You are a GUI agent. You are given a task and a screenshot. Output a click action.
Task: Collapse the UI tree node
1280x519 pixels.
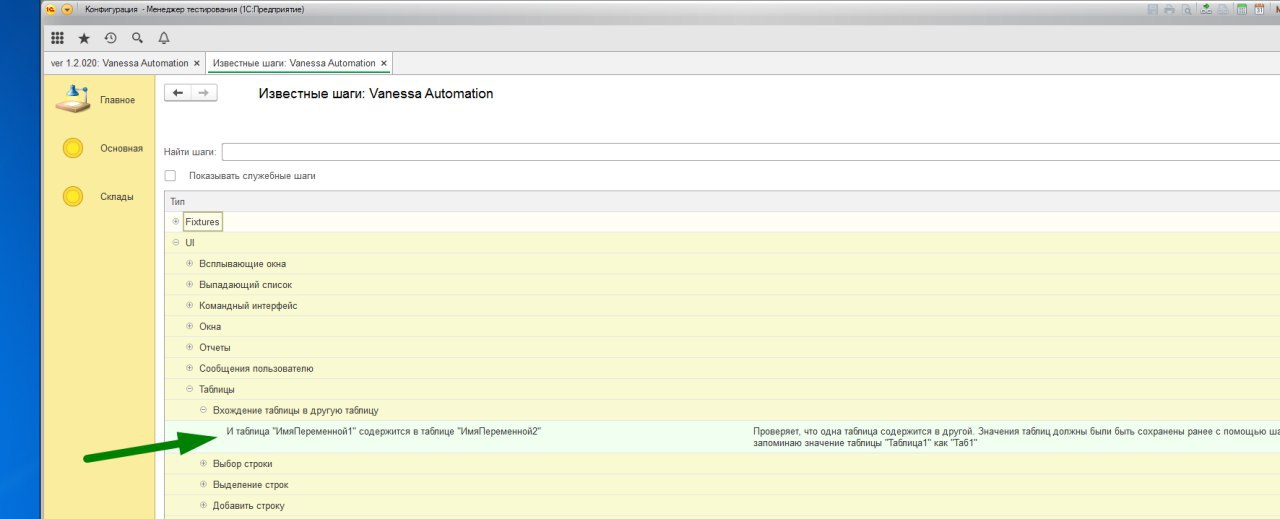(176, 242)
